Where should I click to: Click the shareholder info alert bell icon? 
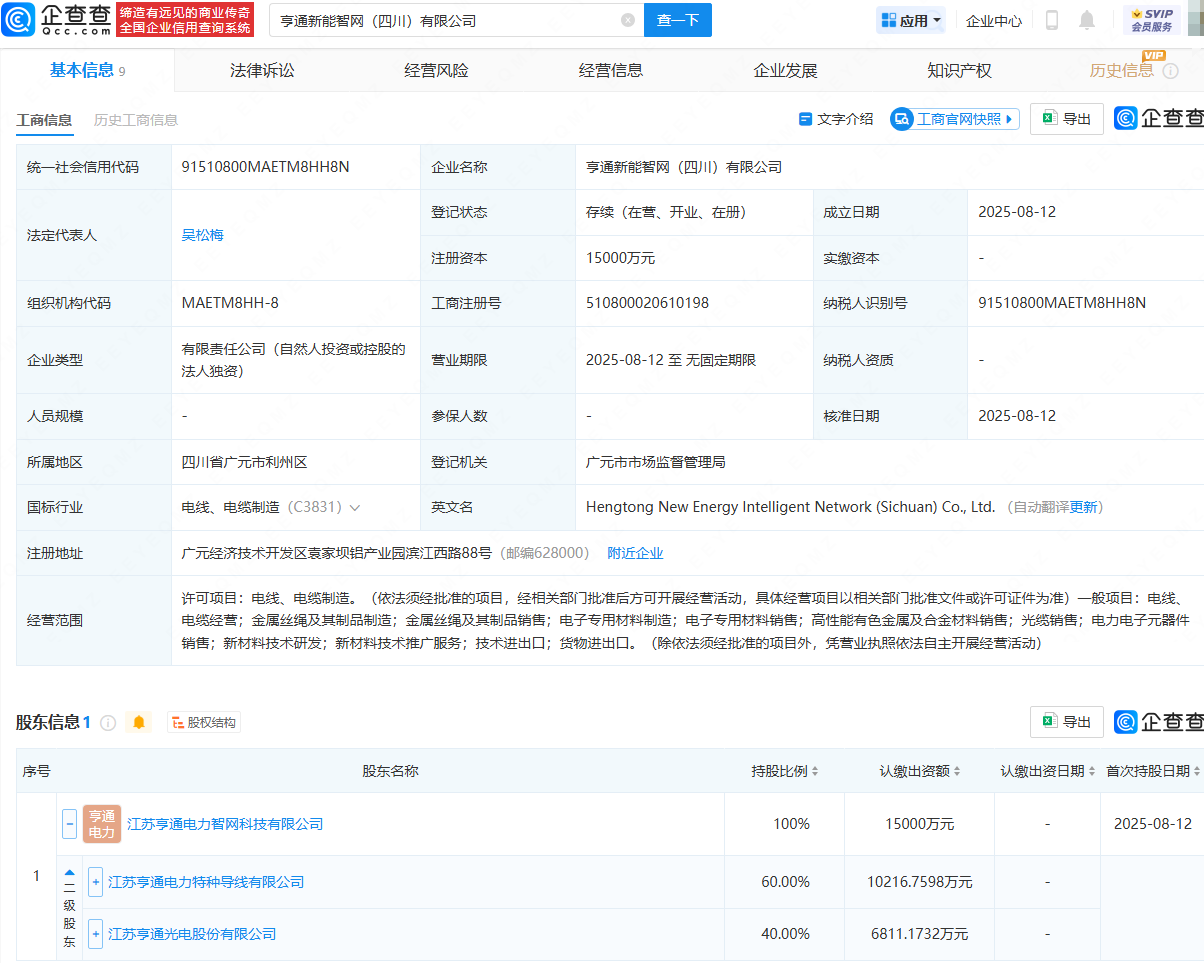139,722
